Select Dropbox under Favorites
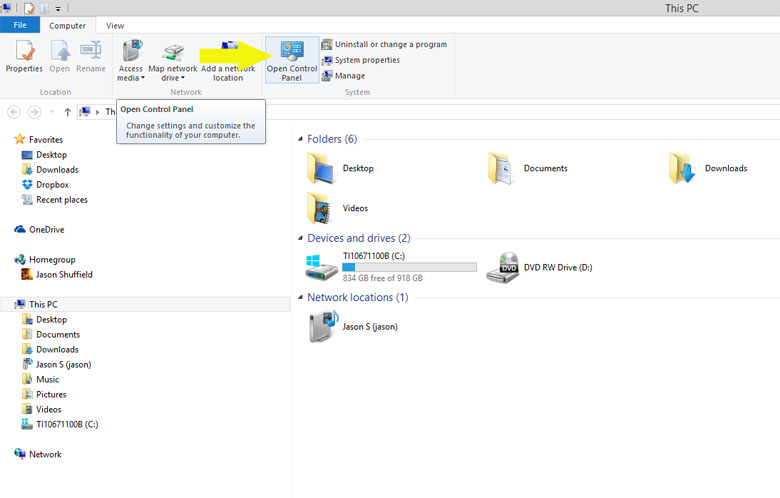This screenshot has width=780, height=498. (x=52, y=185)
